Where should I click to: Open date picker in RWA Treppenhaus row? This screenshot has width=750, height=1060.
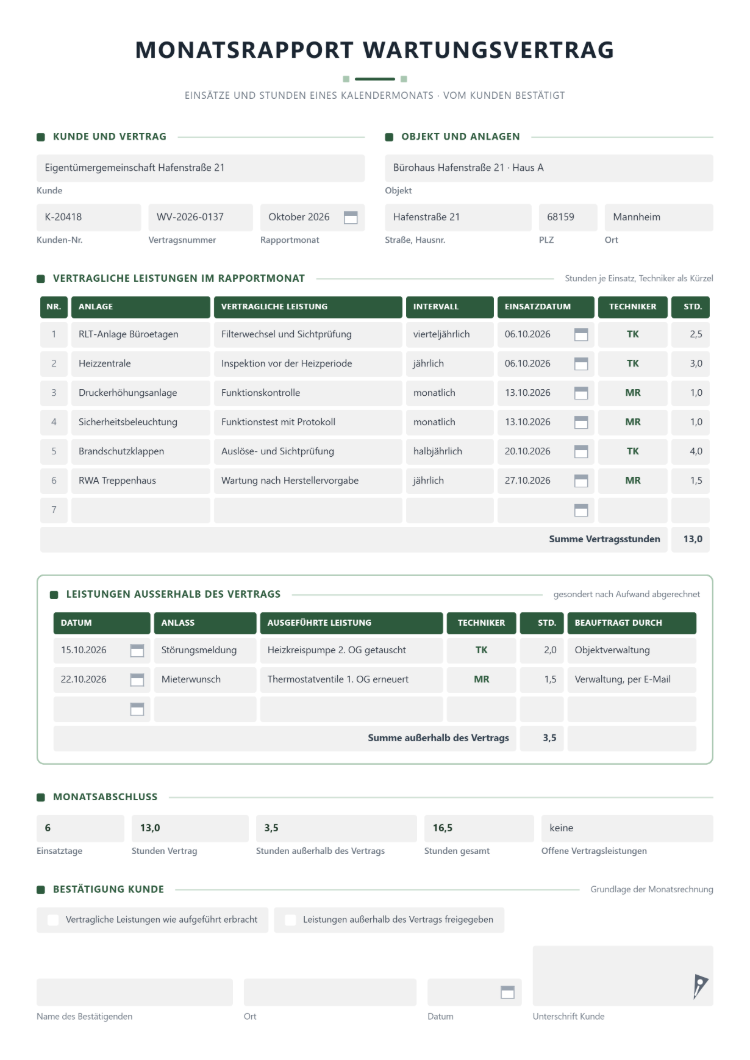point(581,481)
